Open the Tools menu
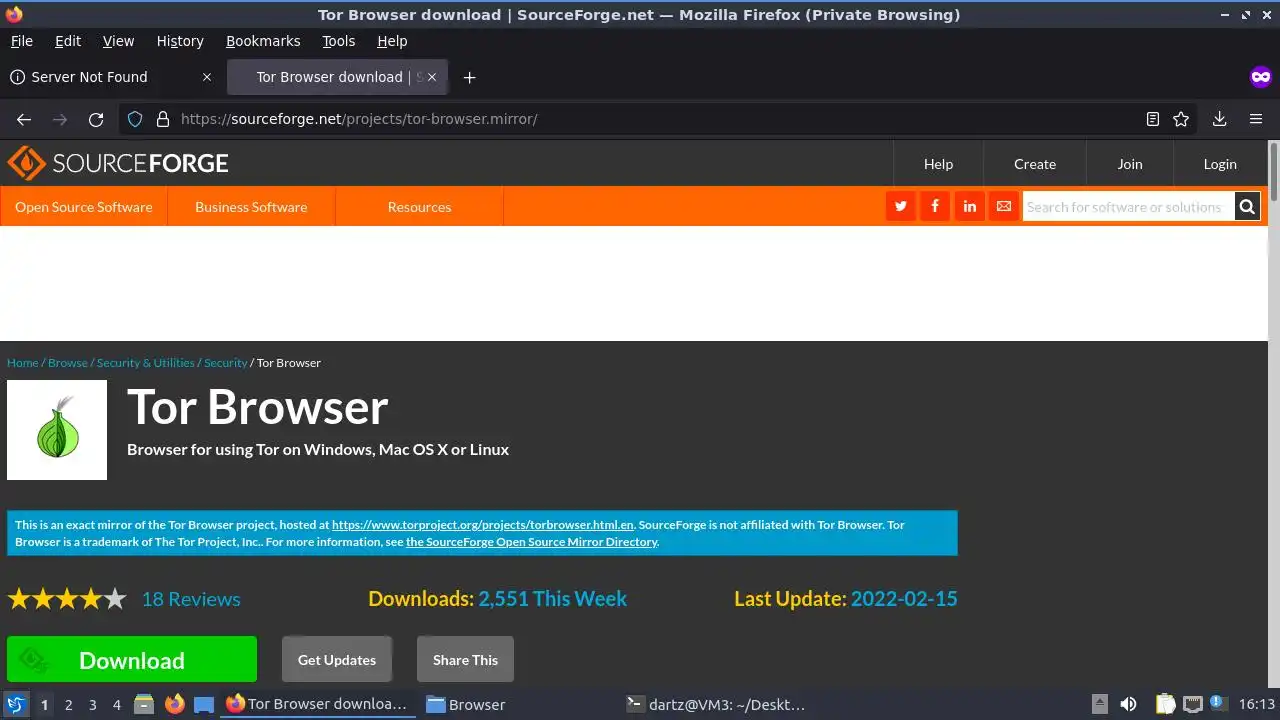 (x=338, y=41)
